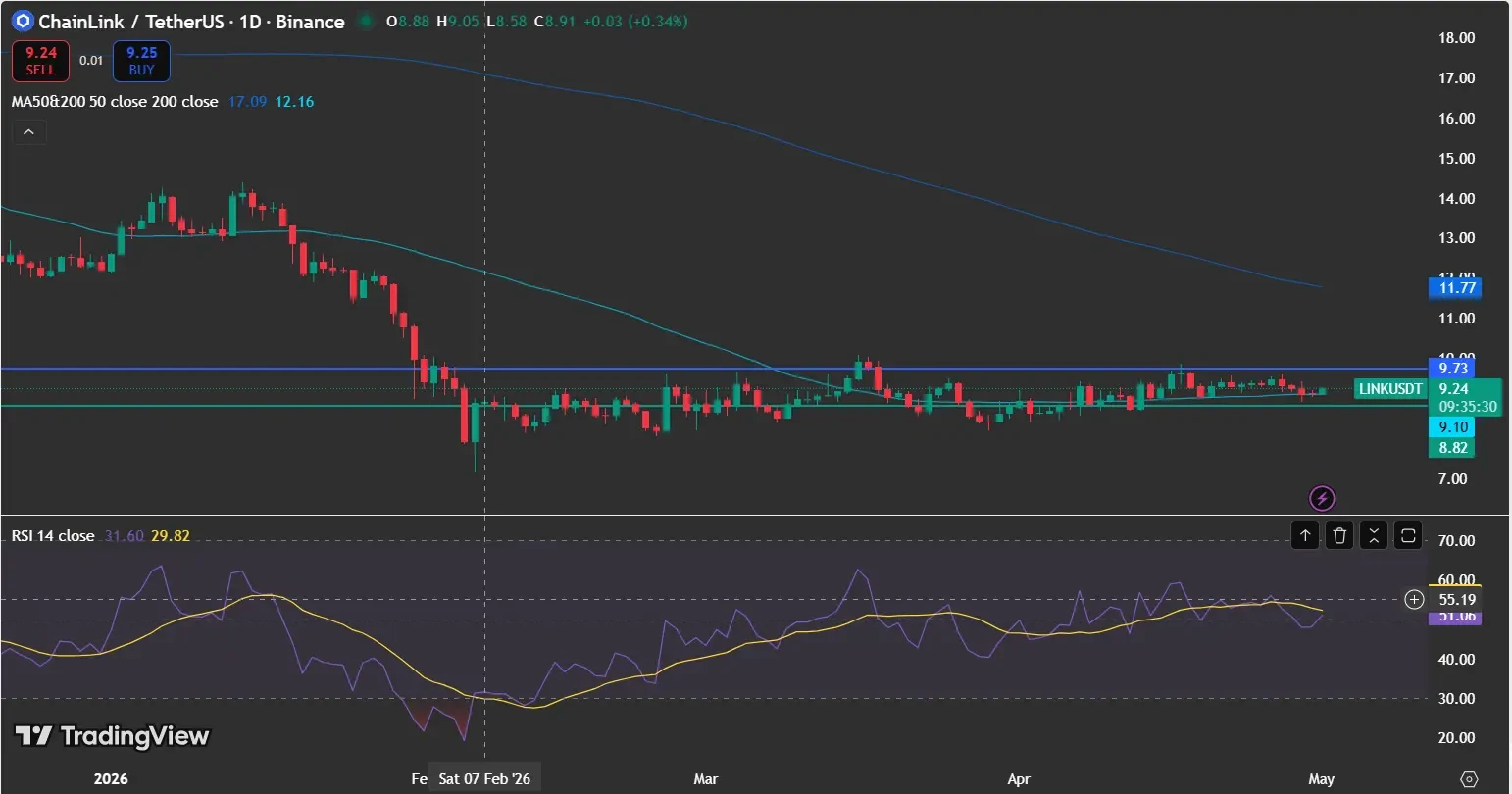Maximize the RSI pane
1512x794 pixels.
tap(1408, 535)
